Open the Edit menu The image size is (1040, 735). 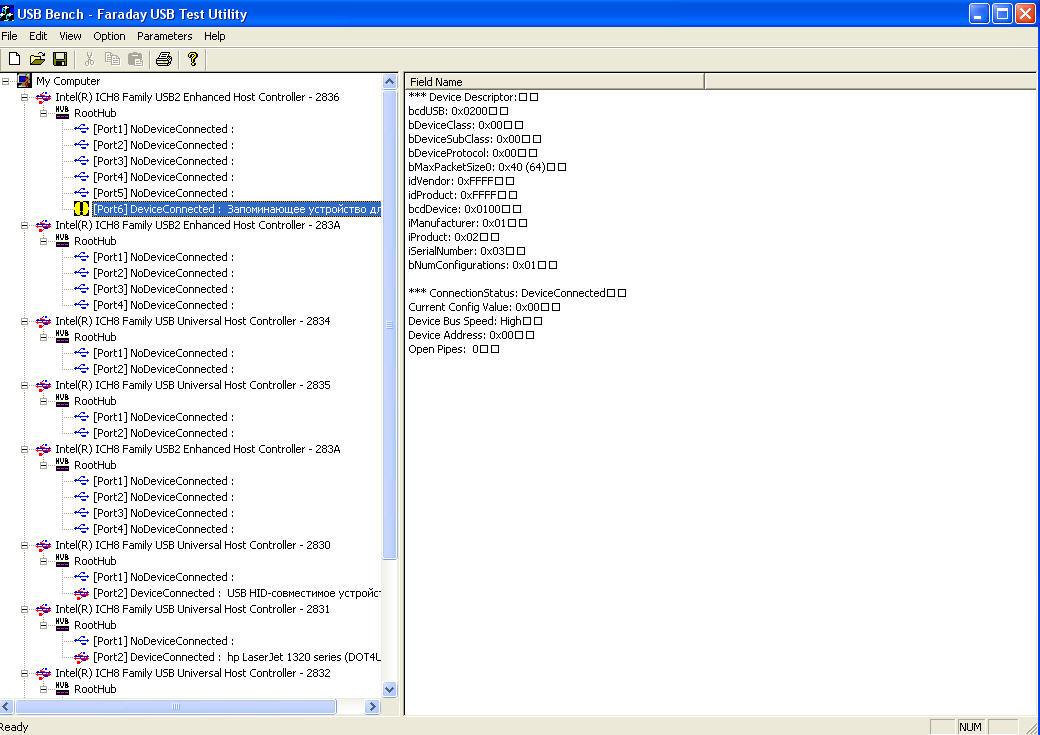pos(38,36)
